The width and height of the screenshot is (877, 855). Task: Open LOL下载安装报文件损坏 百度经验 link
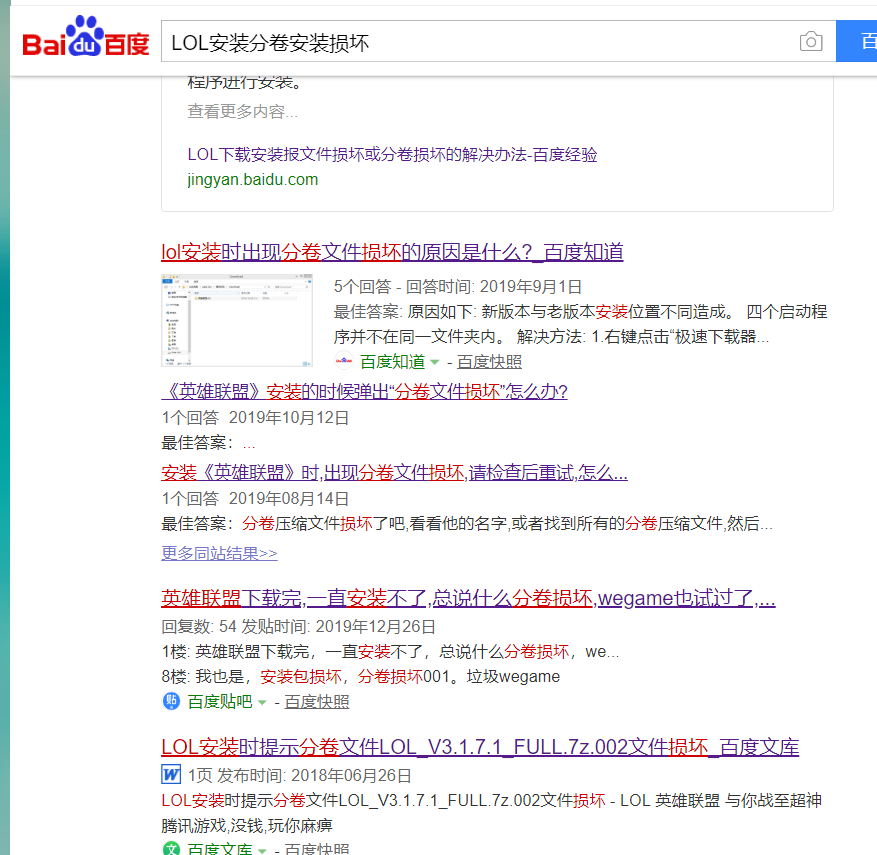click(392, 154)
